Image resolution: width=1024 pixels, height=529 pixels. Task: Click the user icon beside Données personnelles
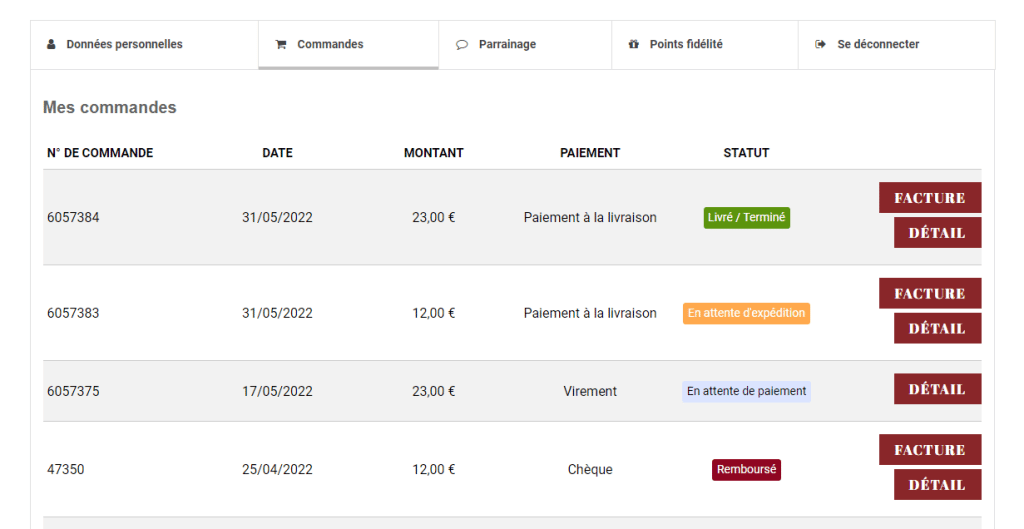click(51, 44)
